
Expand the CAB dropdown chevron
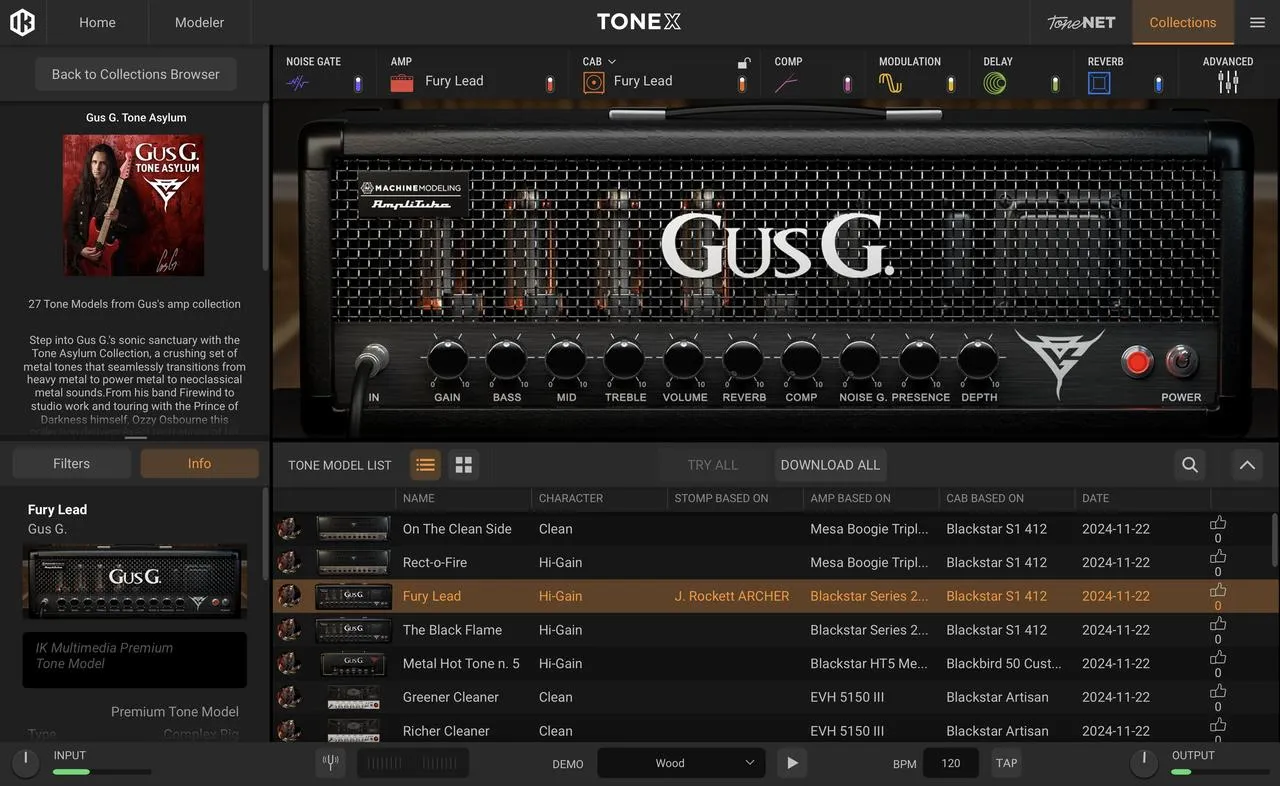pos(612,62)
